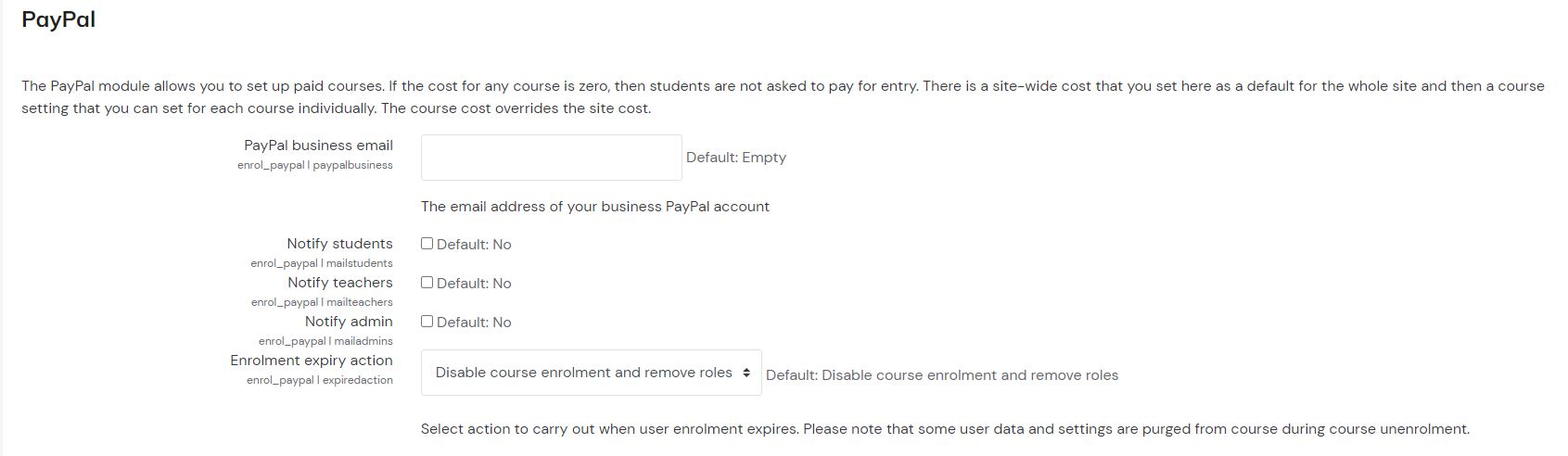Click the 'enrol_paypal | mailteachers' setting name
The height and width of the screenshot is (456, 1568).
(x=322, y=302)
